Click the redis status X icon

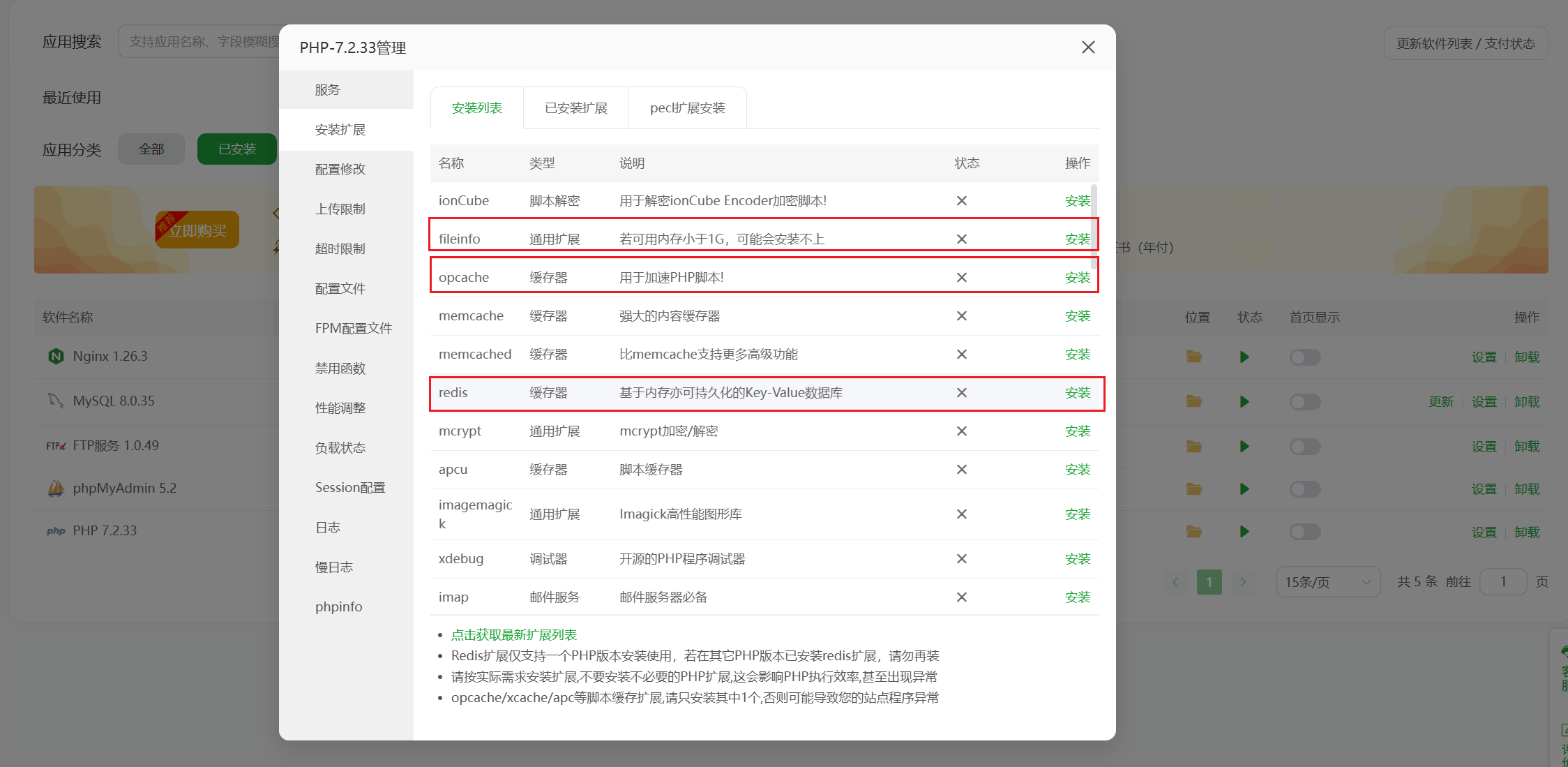(962, 393)
